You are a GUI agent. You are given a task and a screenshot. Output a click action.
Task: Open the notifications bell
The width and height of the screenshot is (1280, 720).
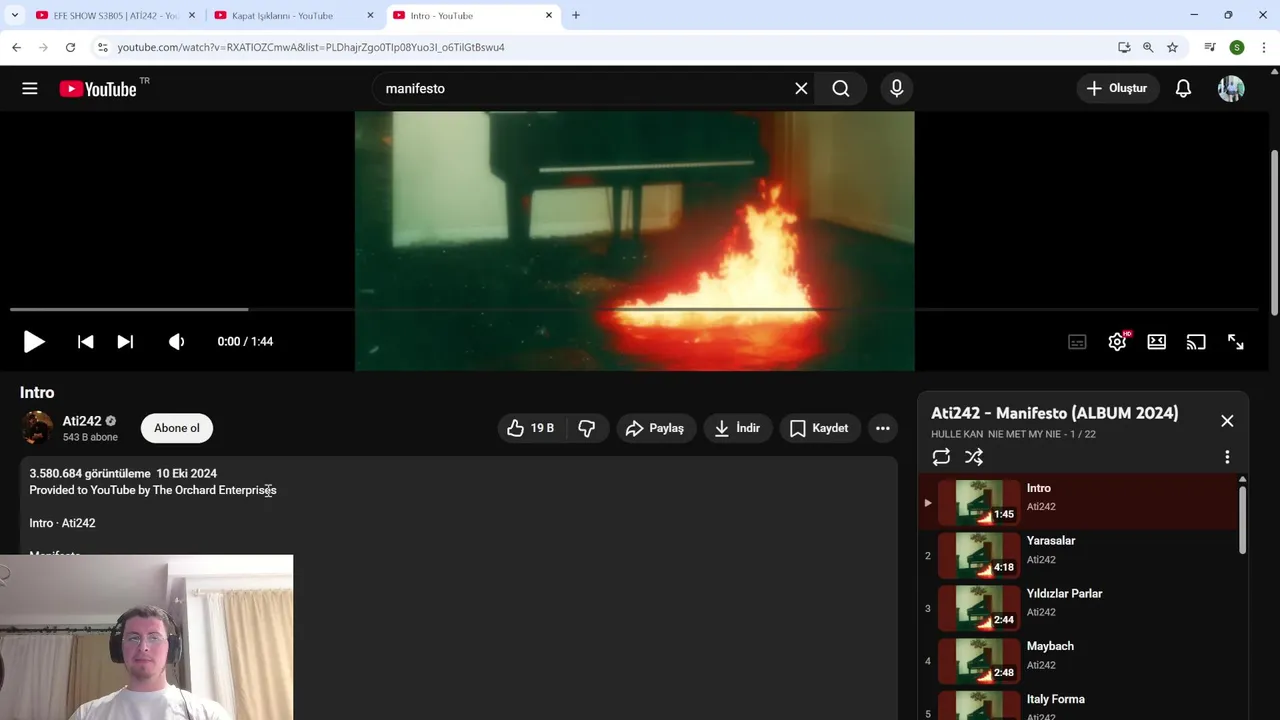click(1183, 88)
